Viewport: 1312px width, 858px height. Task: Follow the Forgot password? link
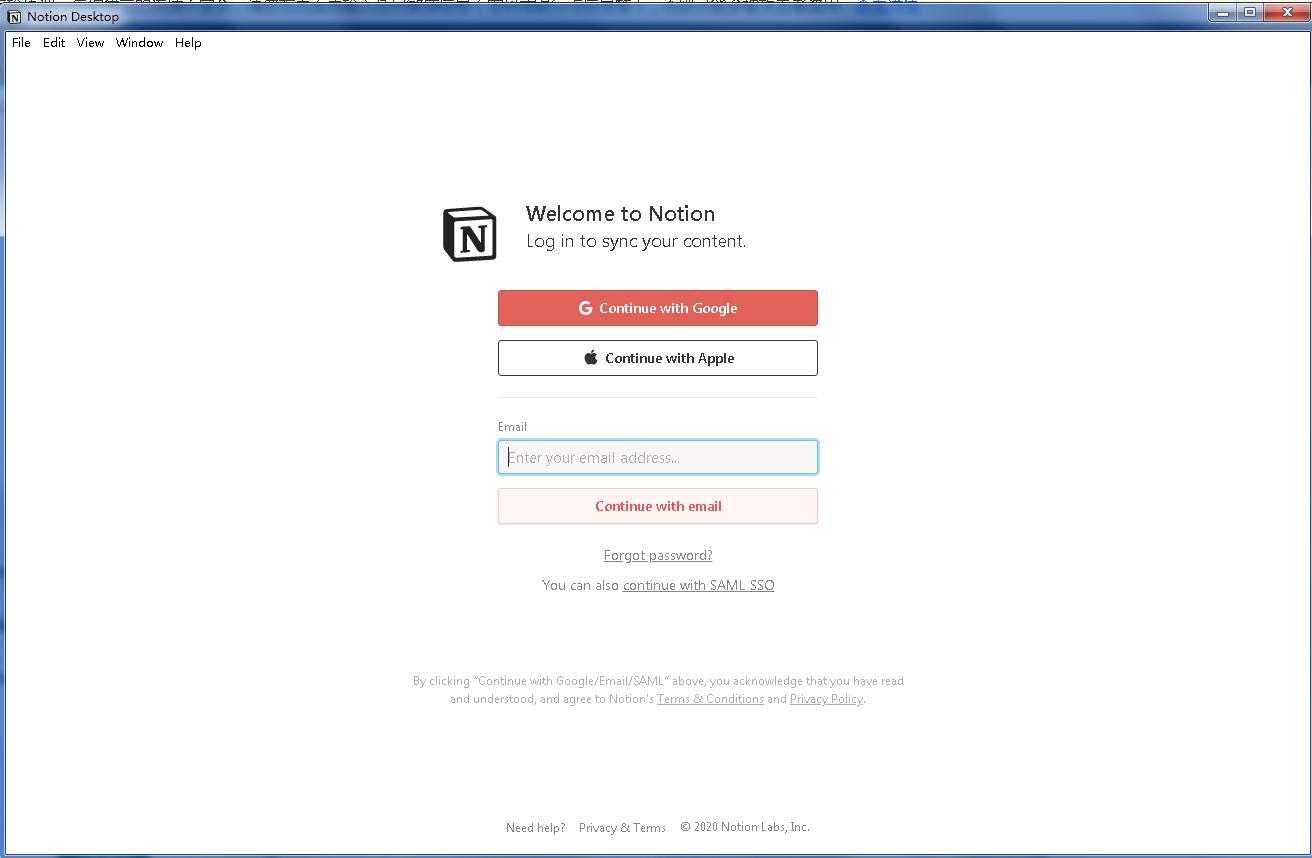658,555
